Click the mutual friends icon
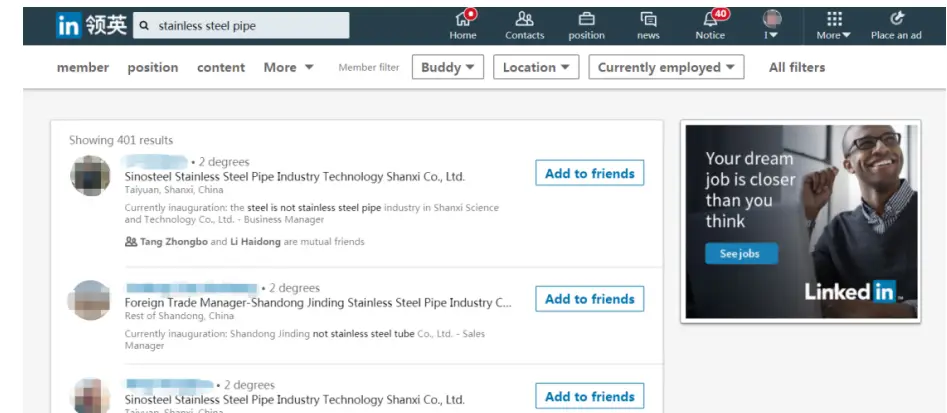The width and height of the screenshot is (947, 413). tap(130, 242)
